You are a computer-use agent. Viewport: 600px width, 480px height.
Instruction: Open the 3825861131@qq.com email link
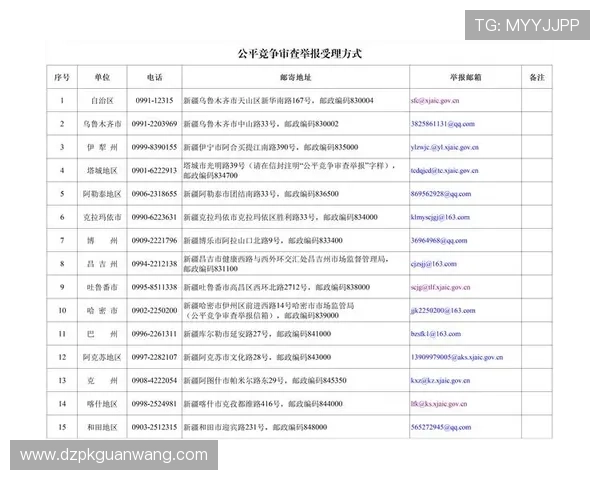click(443, 124)
